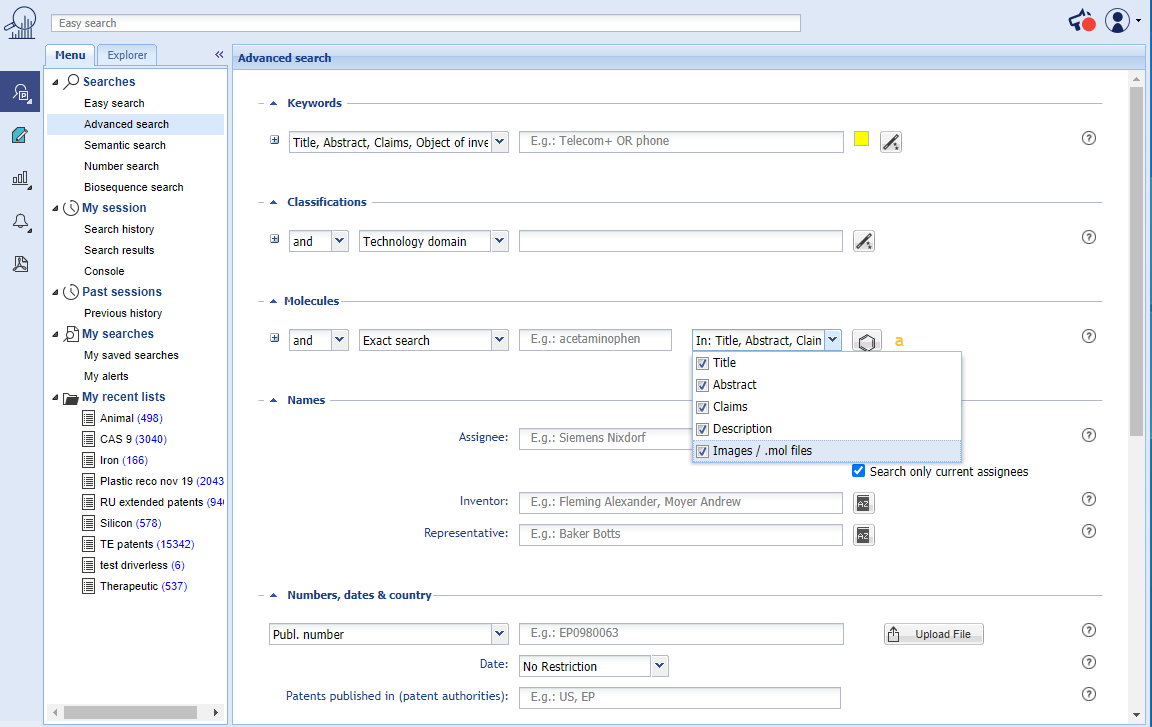
Task: Open help for the Publ. number field
Action: click(x=1089, y=630)
